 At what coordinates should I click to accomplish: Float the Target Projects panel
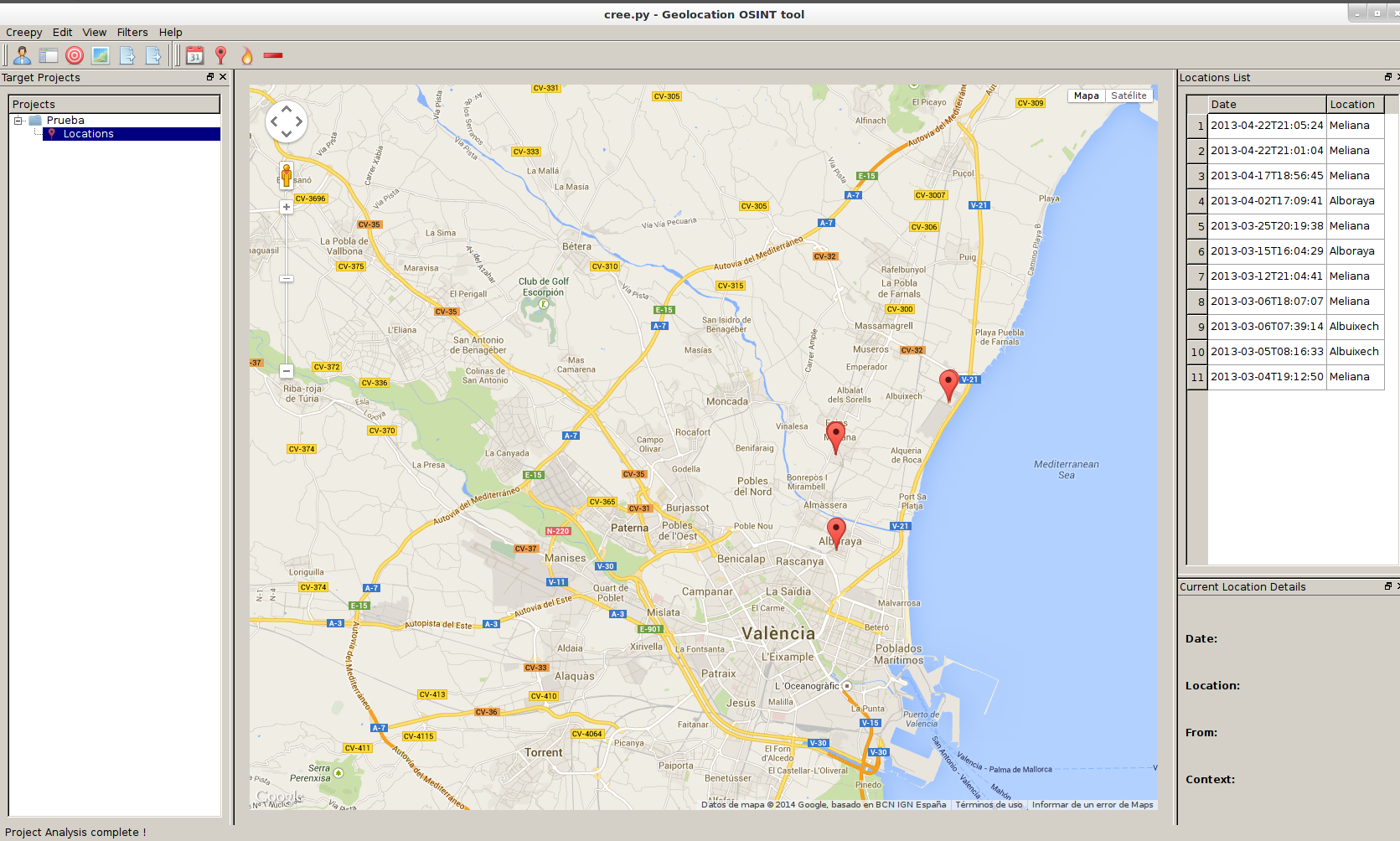pyautogui.click(x=210, y=77)
